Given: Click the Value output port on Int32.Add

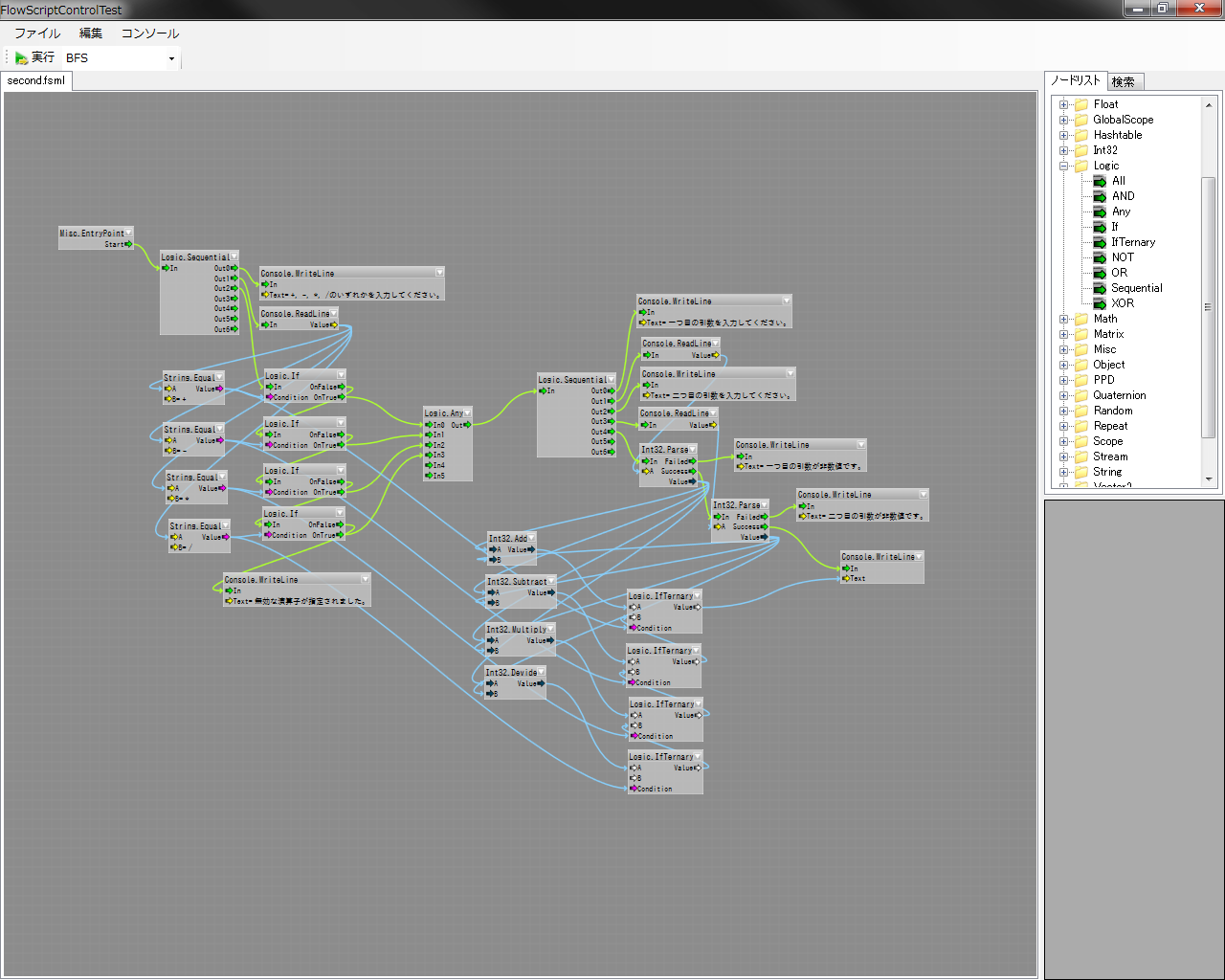Looking at the screenshot, I should tap(532, 549).
